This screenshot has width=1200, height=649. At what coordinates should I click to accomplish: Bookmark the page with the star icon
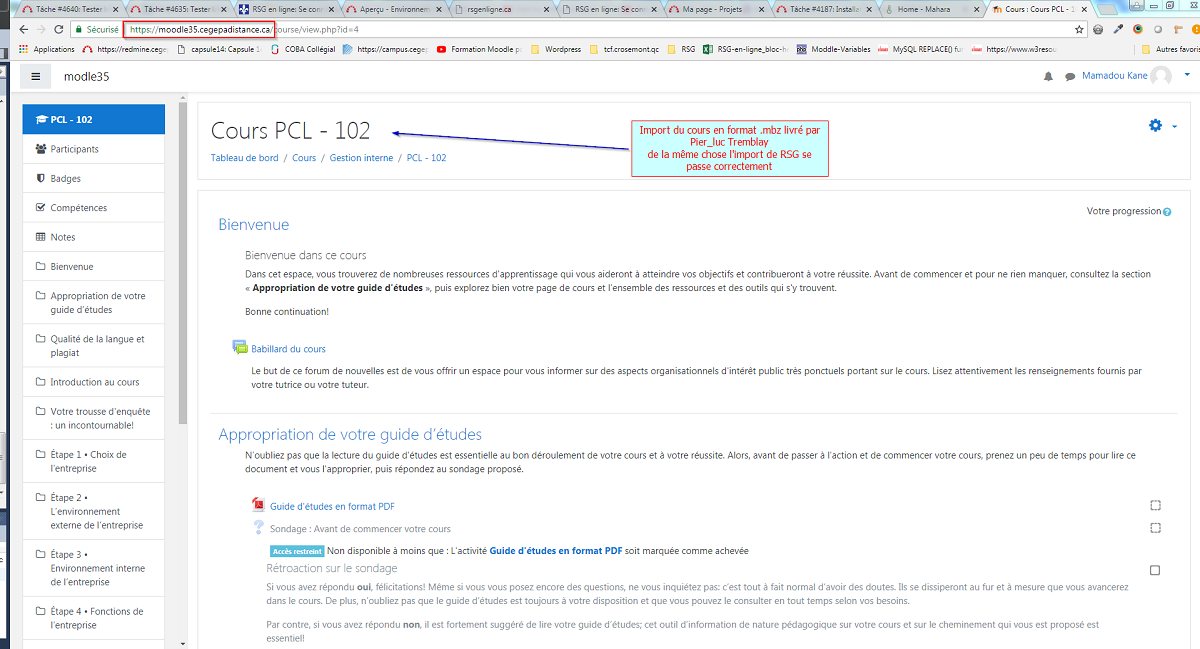coord(1080,30)
